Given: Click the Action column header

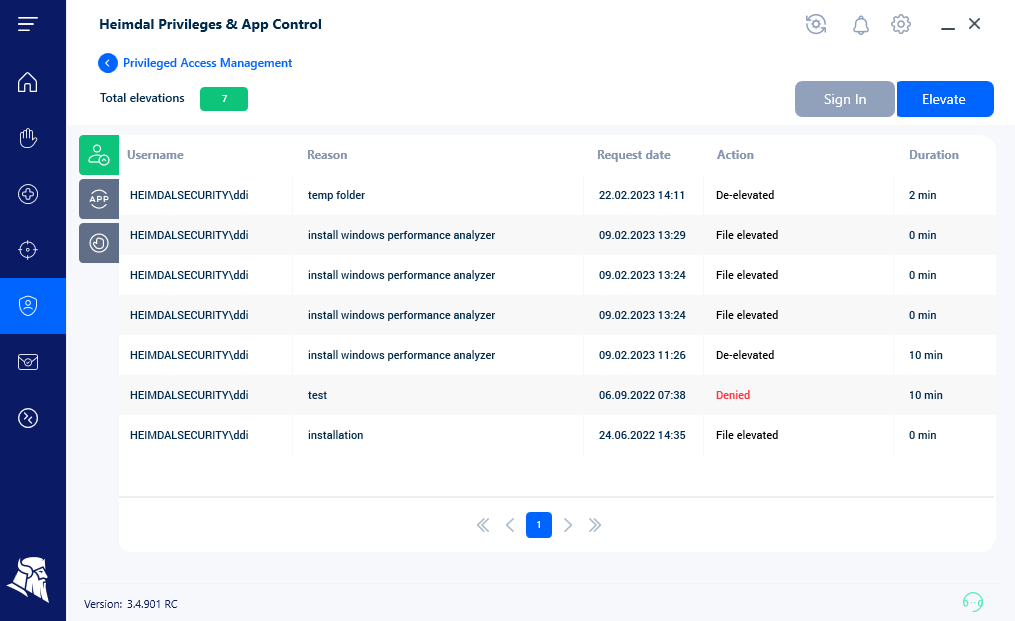Looking at the screenshot, I should pos(735,155).
